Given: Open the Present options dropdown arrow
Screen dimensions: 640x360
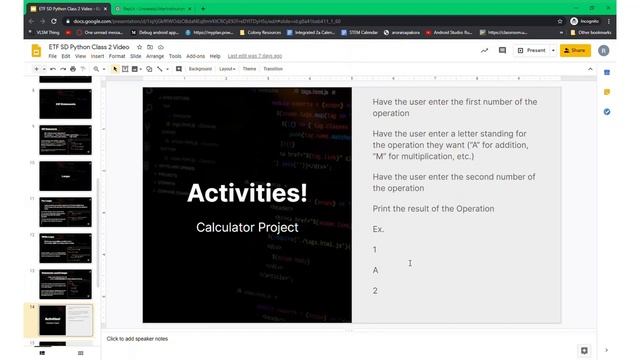Looking at the screenshot, I should (553, 51).
